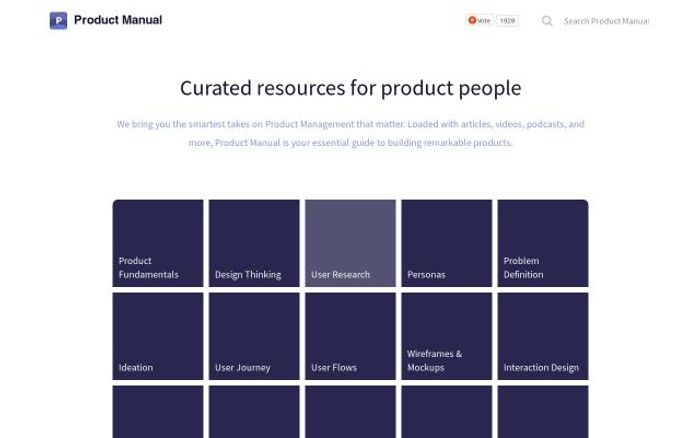
Task: Click the 1928 vote count badge
Action: point(508,20)
